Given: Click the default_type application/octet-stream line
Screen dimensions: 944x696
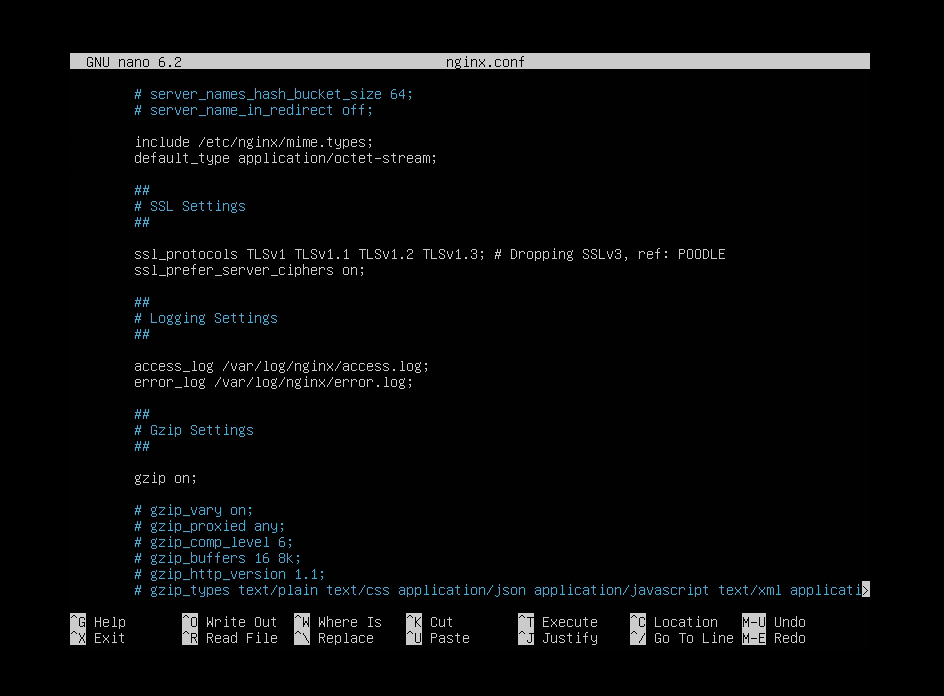Looking at the screenshot, I should click(x=285, y=158).
